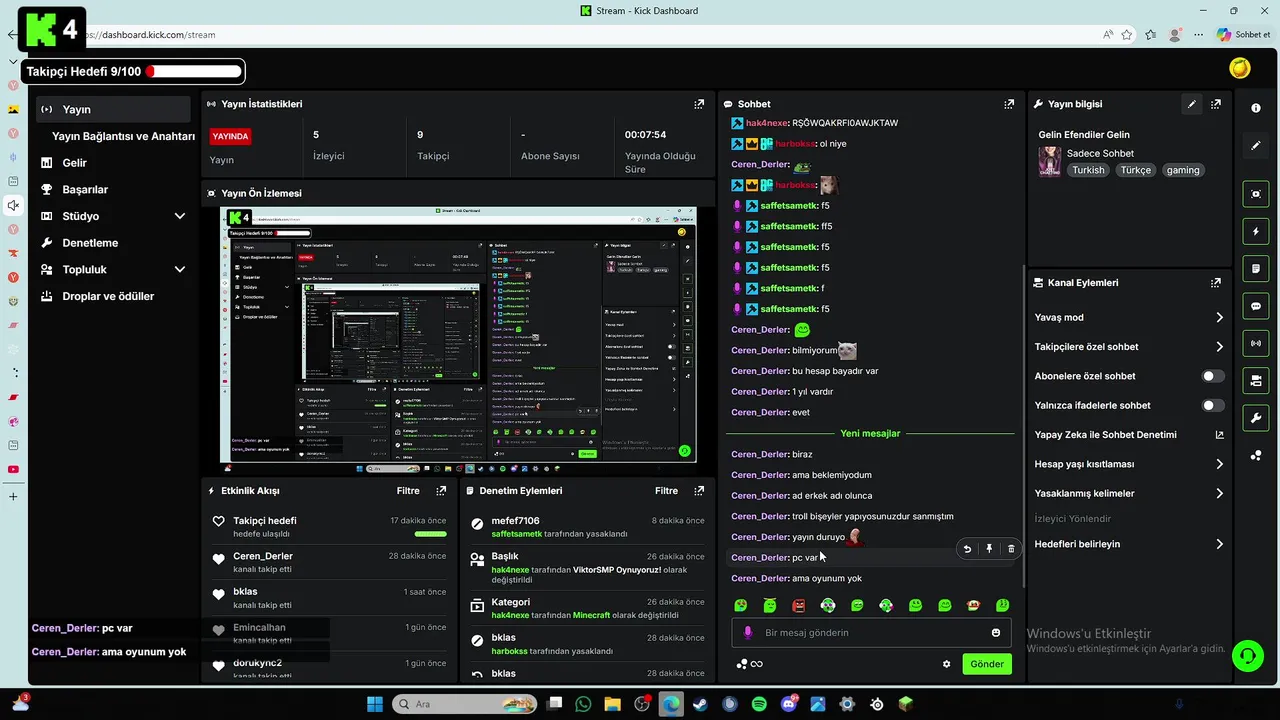This screenshot has height=720, width=1280.
Task: Open WhatsApp from the taskbar
Action: (584, 704)
